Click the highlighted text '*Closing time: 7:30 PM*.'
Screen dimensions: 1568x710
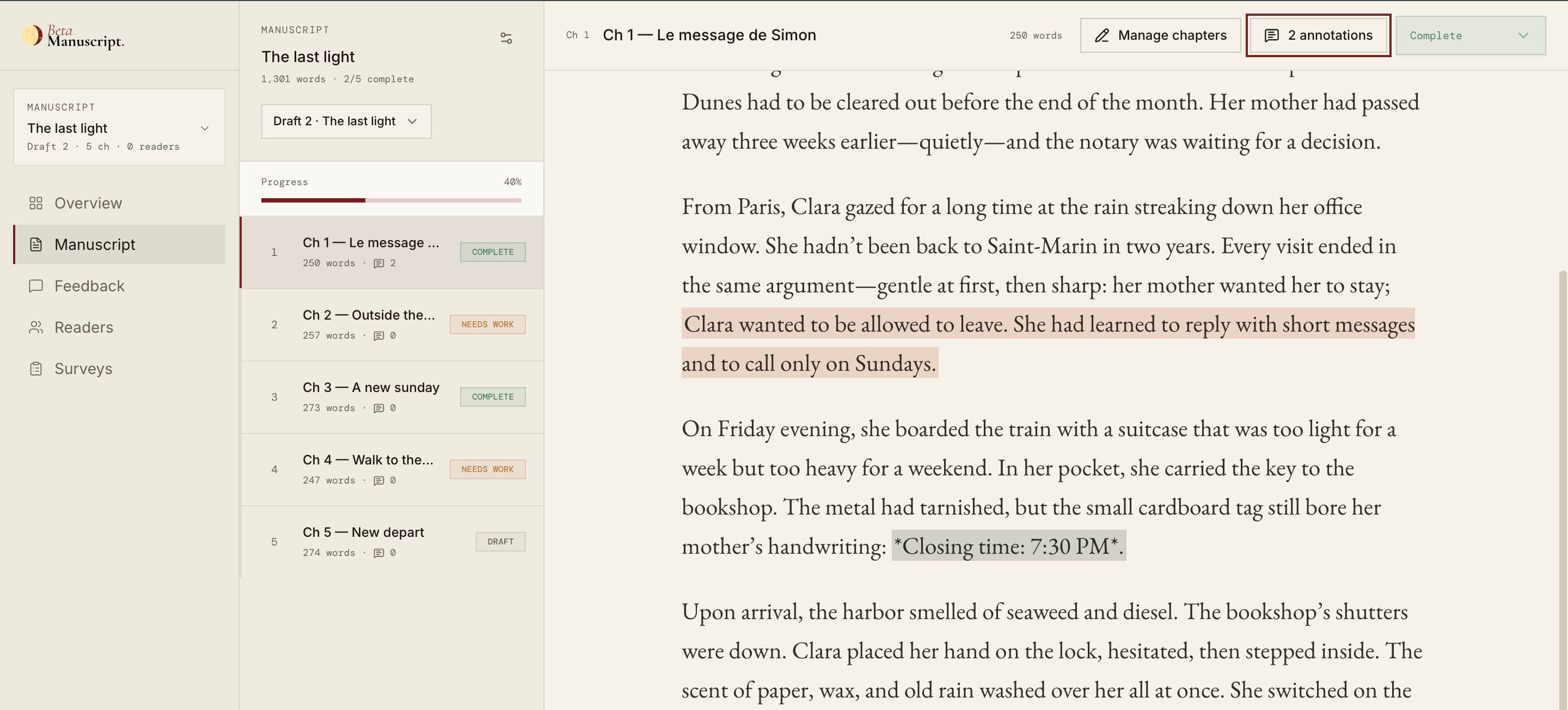click(1009, 546)
